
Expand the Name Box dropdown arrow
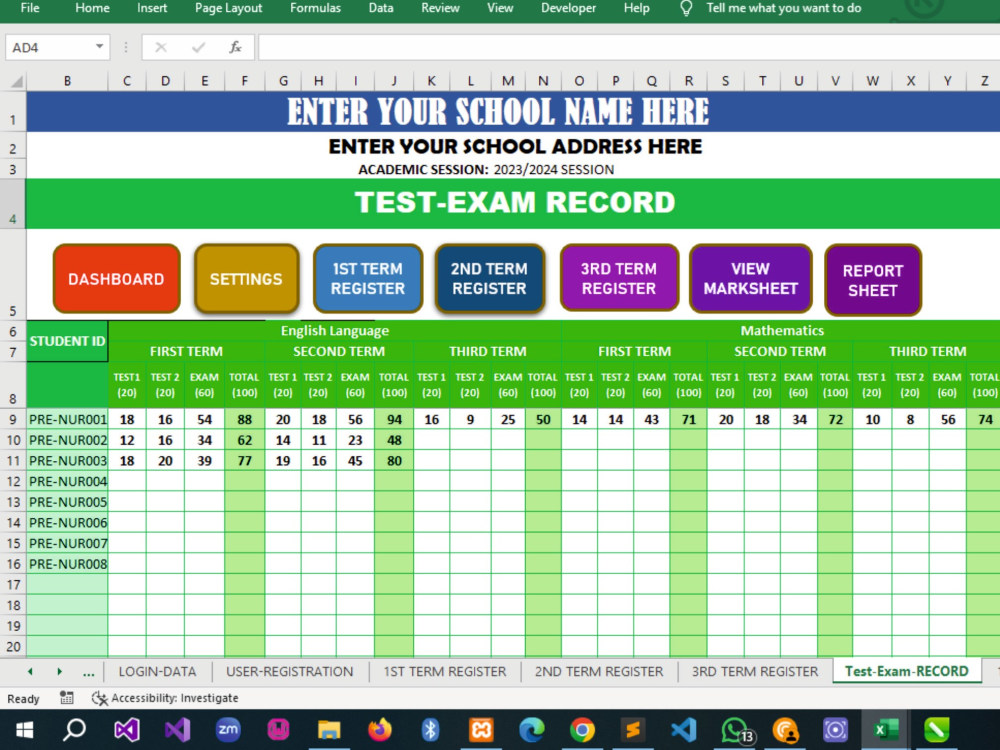click(99, 47)
